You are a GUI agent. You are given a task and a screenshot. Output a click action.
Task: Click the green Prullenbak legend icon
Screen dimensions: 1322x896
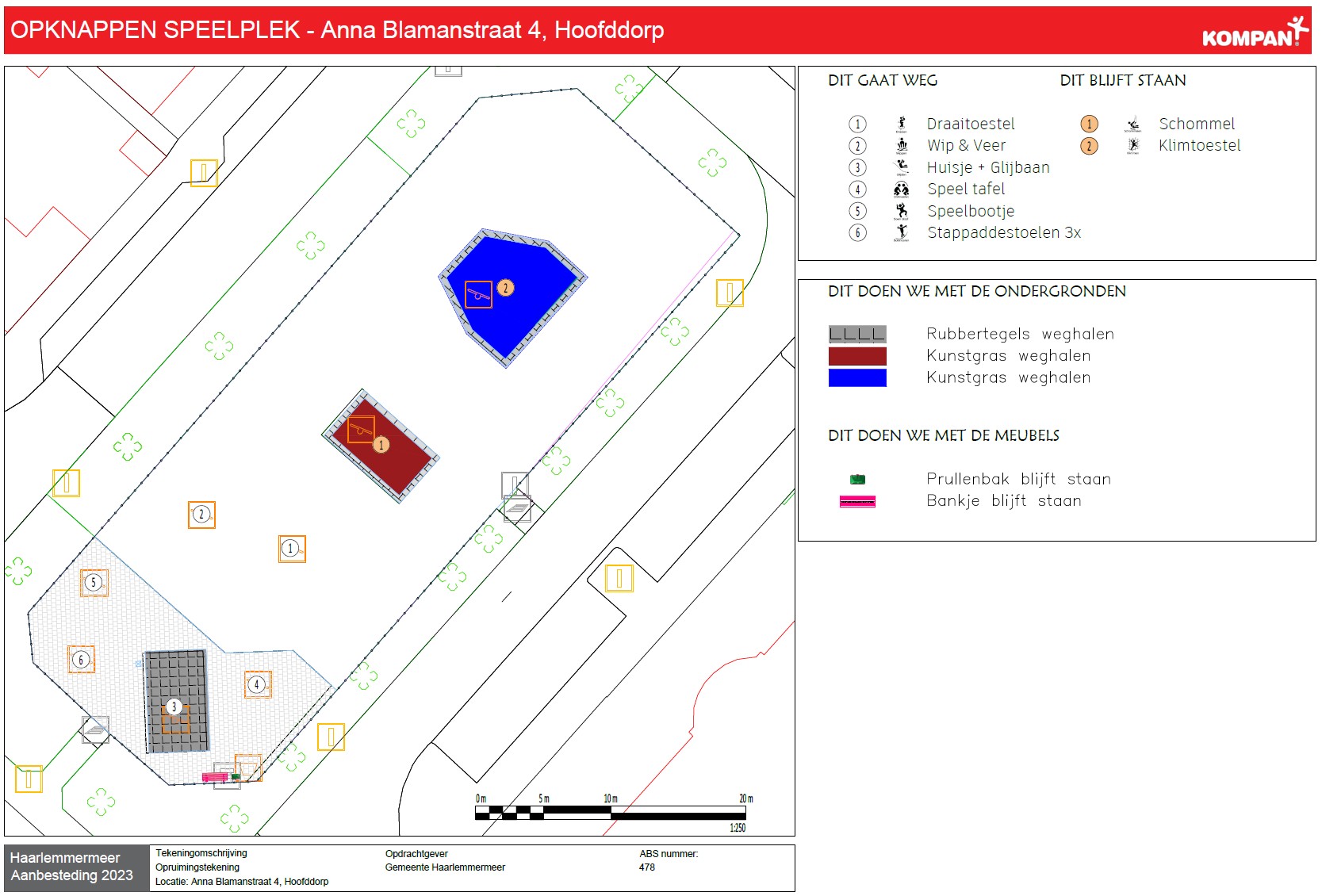pos(857,479)
